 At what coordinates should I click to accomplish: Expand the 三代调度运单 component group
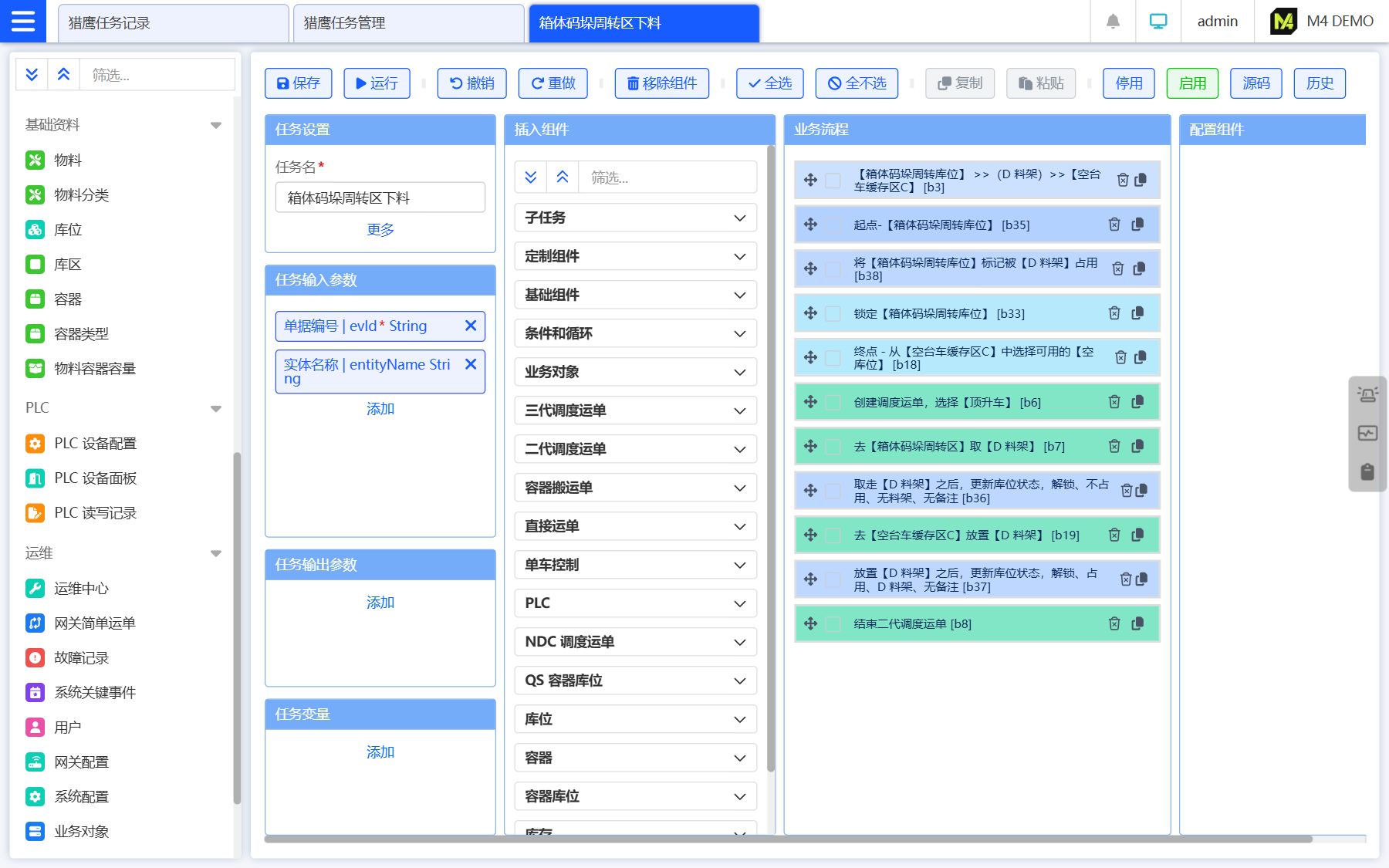pyautogui.click(x=635, y=410)
